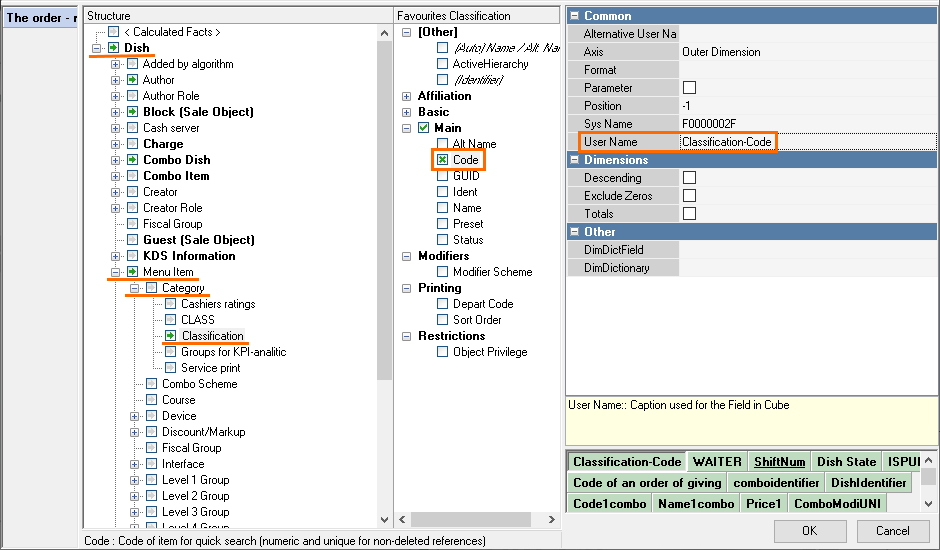The width and height of the screenshot is (940, 550).
Task: Select the Level 3 Group tree item
Action: (195, 512)
